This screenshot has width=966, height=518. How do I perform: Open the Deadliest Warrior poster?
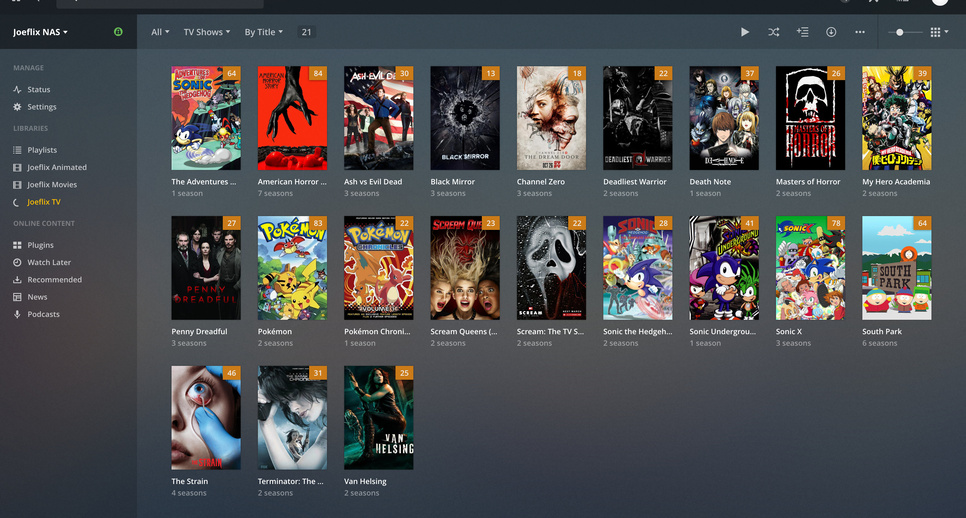pyautogui.click(x=638, y=118)
